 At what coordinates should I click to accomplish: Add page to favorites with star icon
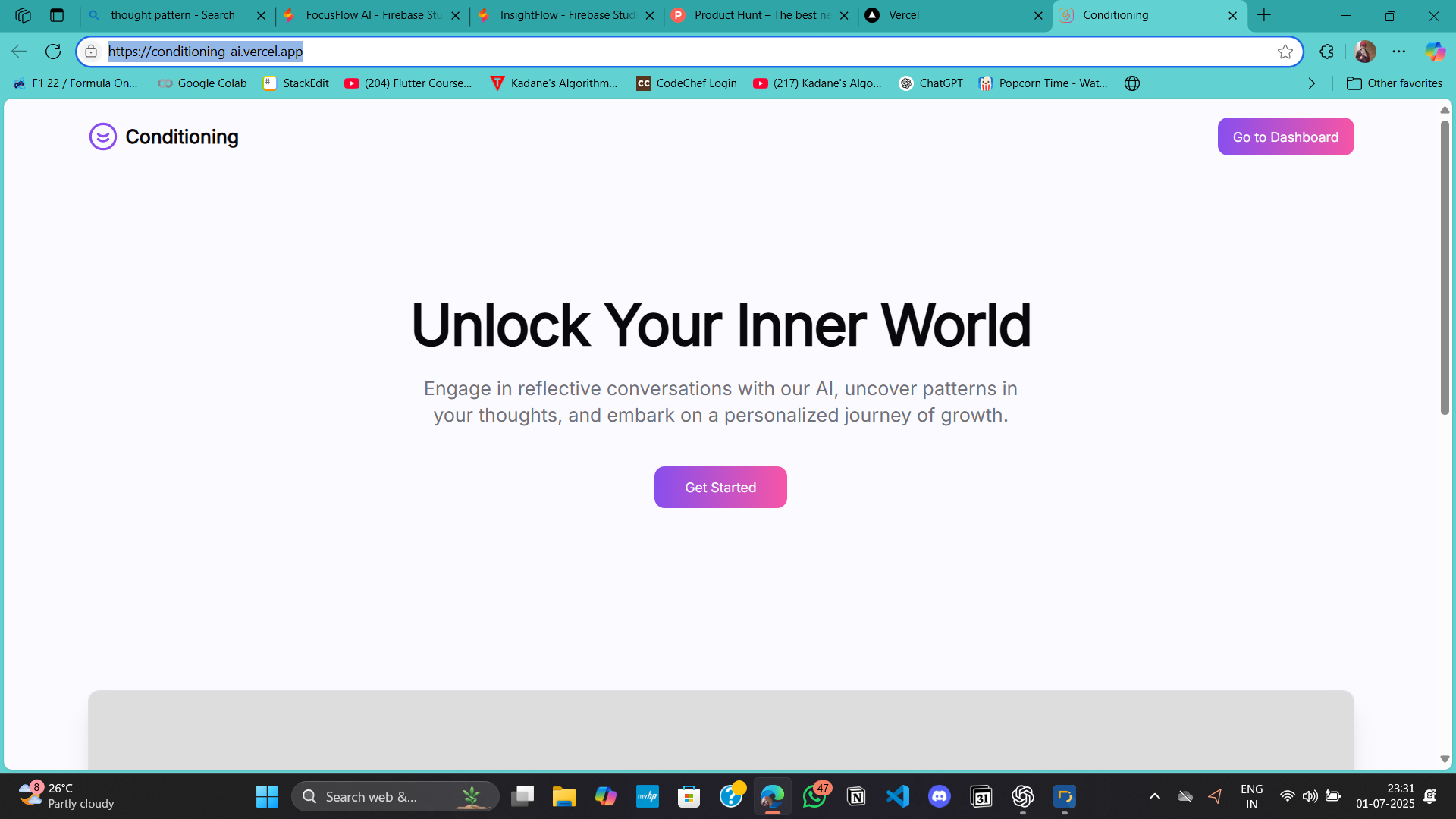point(1285,52)
